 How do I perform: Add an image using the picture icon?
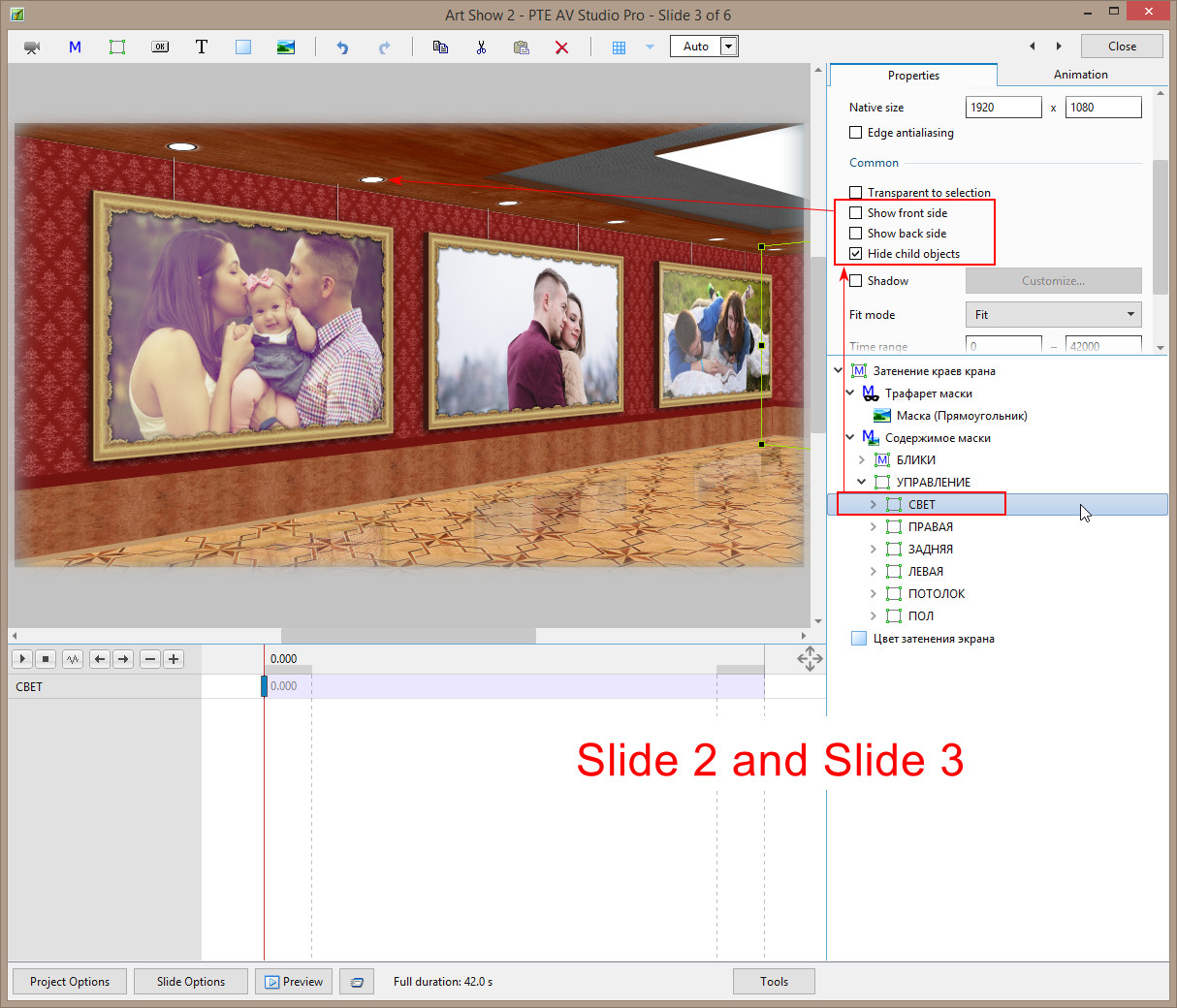(285, 47)
